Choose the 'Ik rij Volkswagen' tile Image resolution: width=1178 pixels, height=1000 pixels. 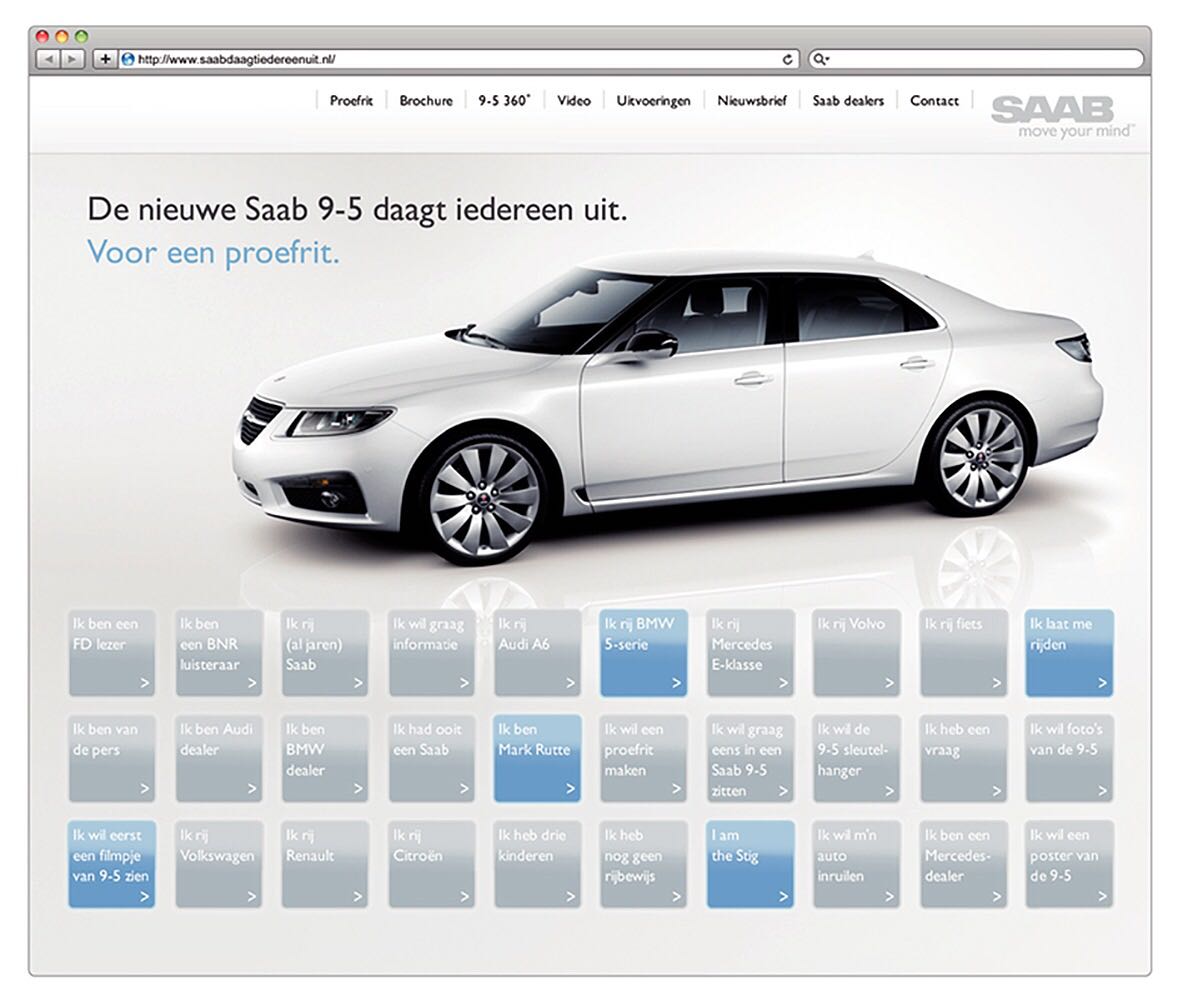click(219, 864)
